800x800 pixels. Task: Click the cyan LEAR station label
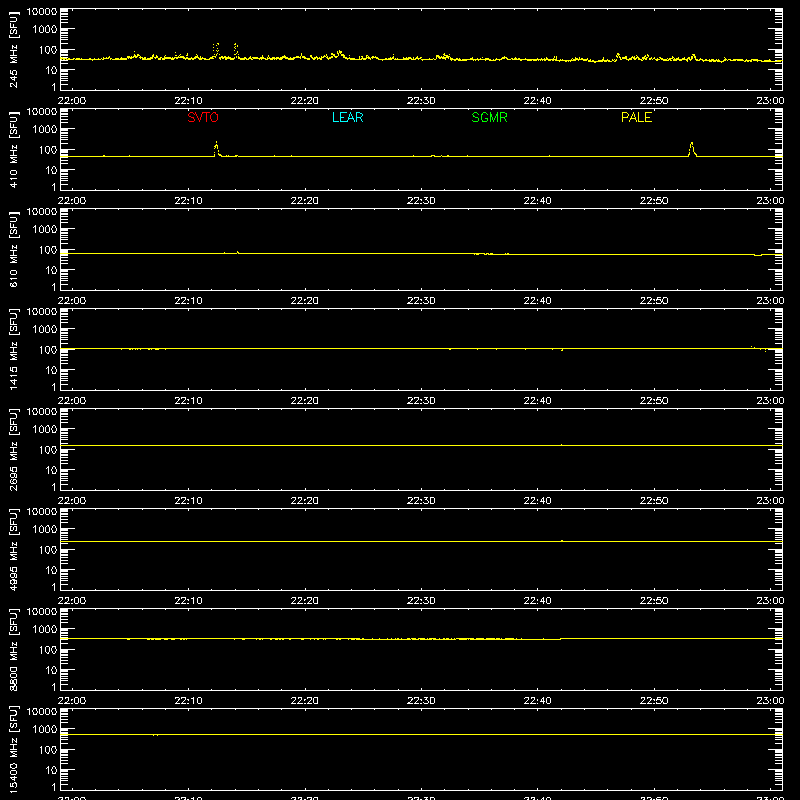[347, 117]
